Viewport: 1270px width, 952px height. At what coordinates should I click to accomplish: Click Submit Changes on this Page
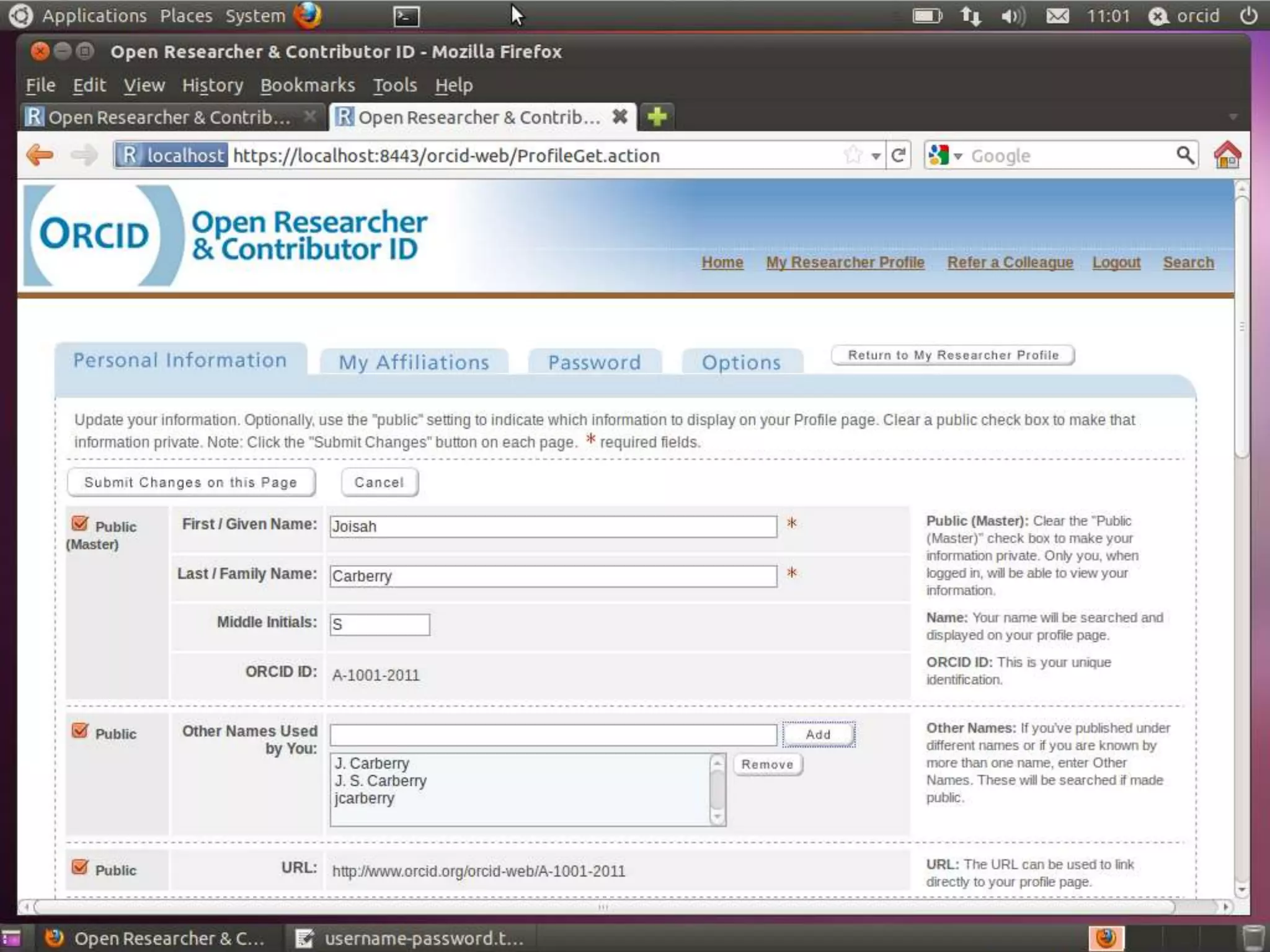(x=191, y=482)
